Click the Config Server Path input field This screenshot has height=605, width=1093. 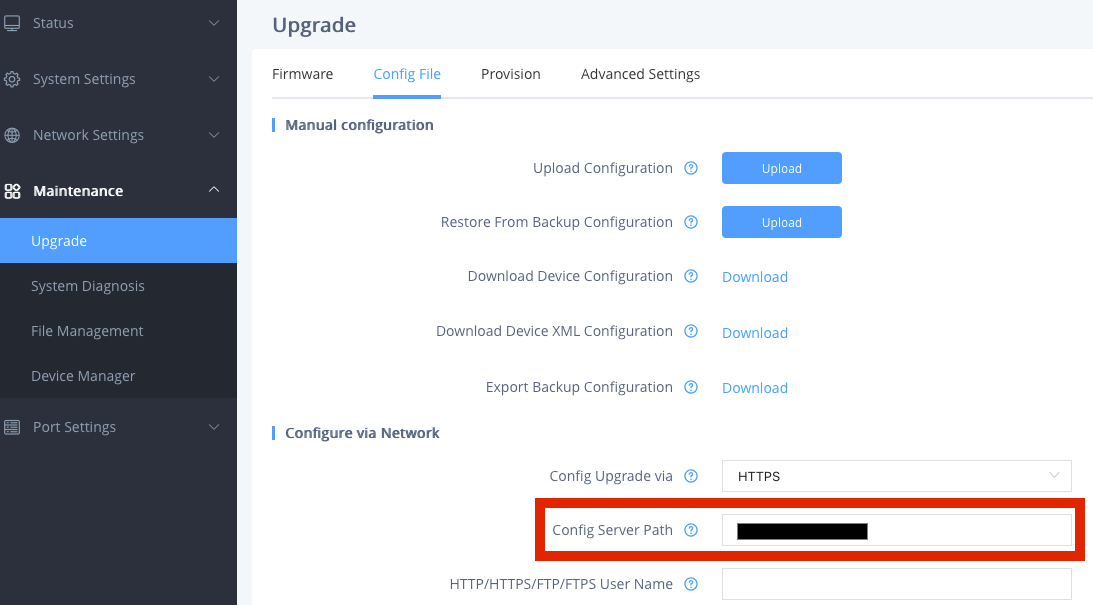click(896, 530)
